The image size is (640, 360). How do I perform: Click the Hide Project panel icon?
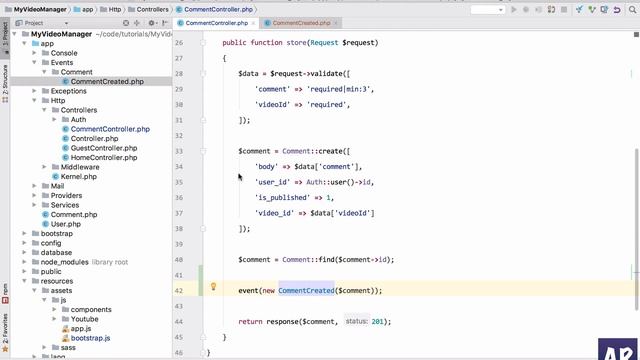point(164,23)
